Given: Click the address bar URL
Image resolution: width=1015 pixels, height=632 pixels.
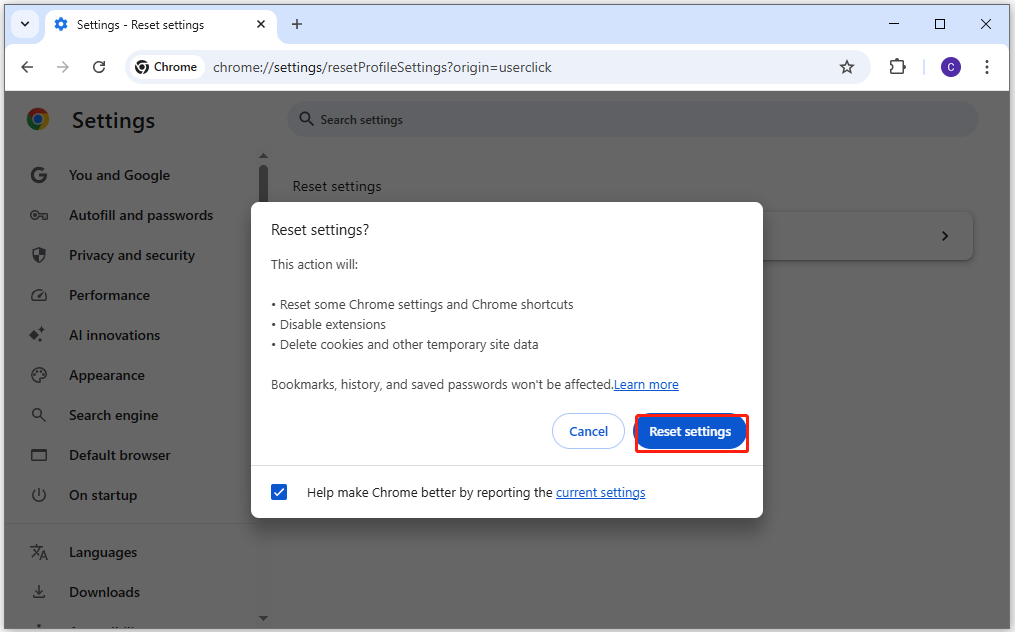Looking at the screenshot, I should [x=382, y=67].
